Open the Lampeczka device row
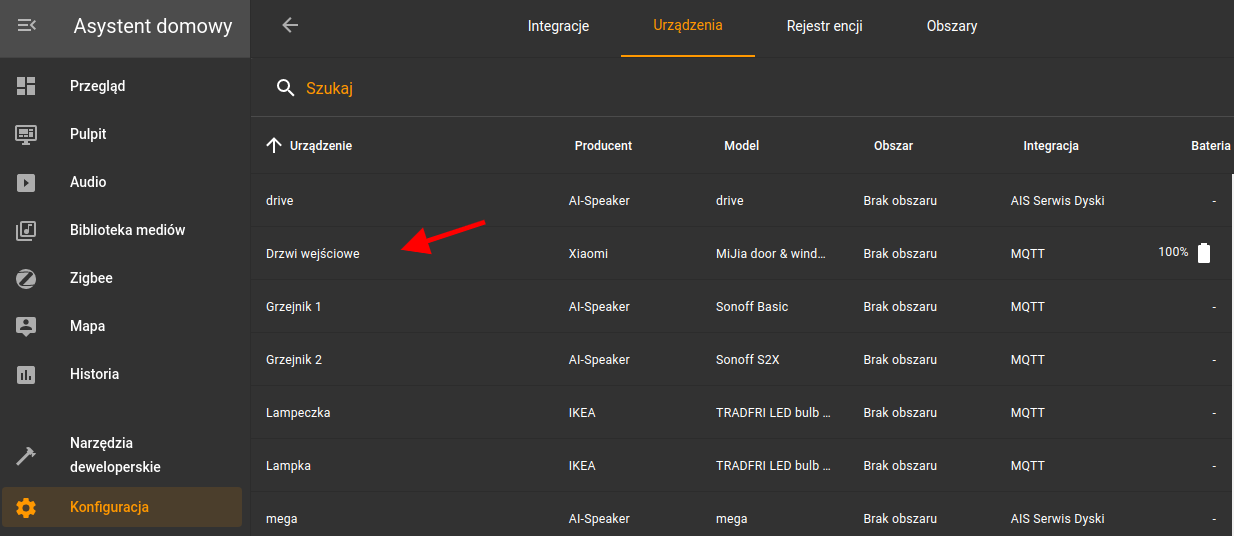The width and height of the screenshot is (1234, 536). [298, 413]
